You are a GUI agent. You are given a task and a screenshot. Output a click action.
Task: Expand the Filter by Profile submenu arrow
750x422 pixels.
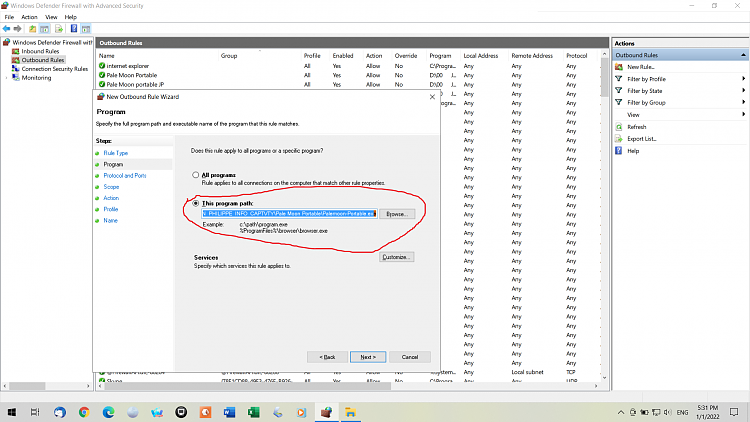(x=744, y=79)
